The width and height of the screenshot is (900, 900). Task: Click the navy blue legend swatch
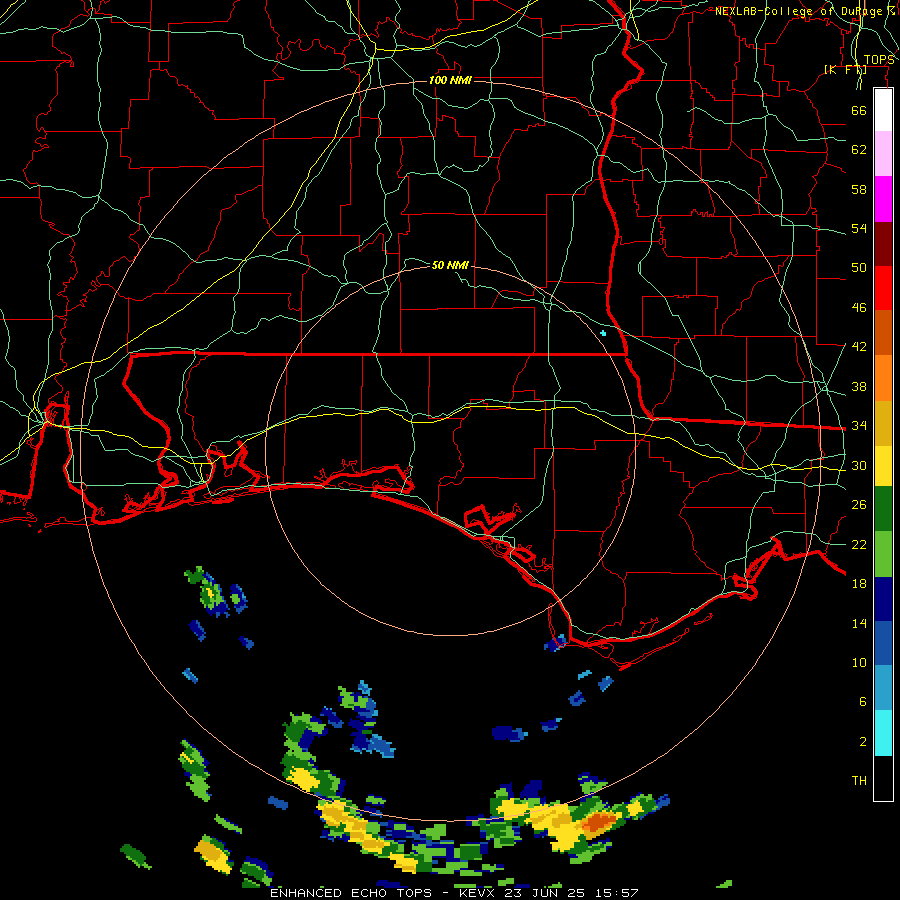[x=883, y=599]
